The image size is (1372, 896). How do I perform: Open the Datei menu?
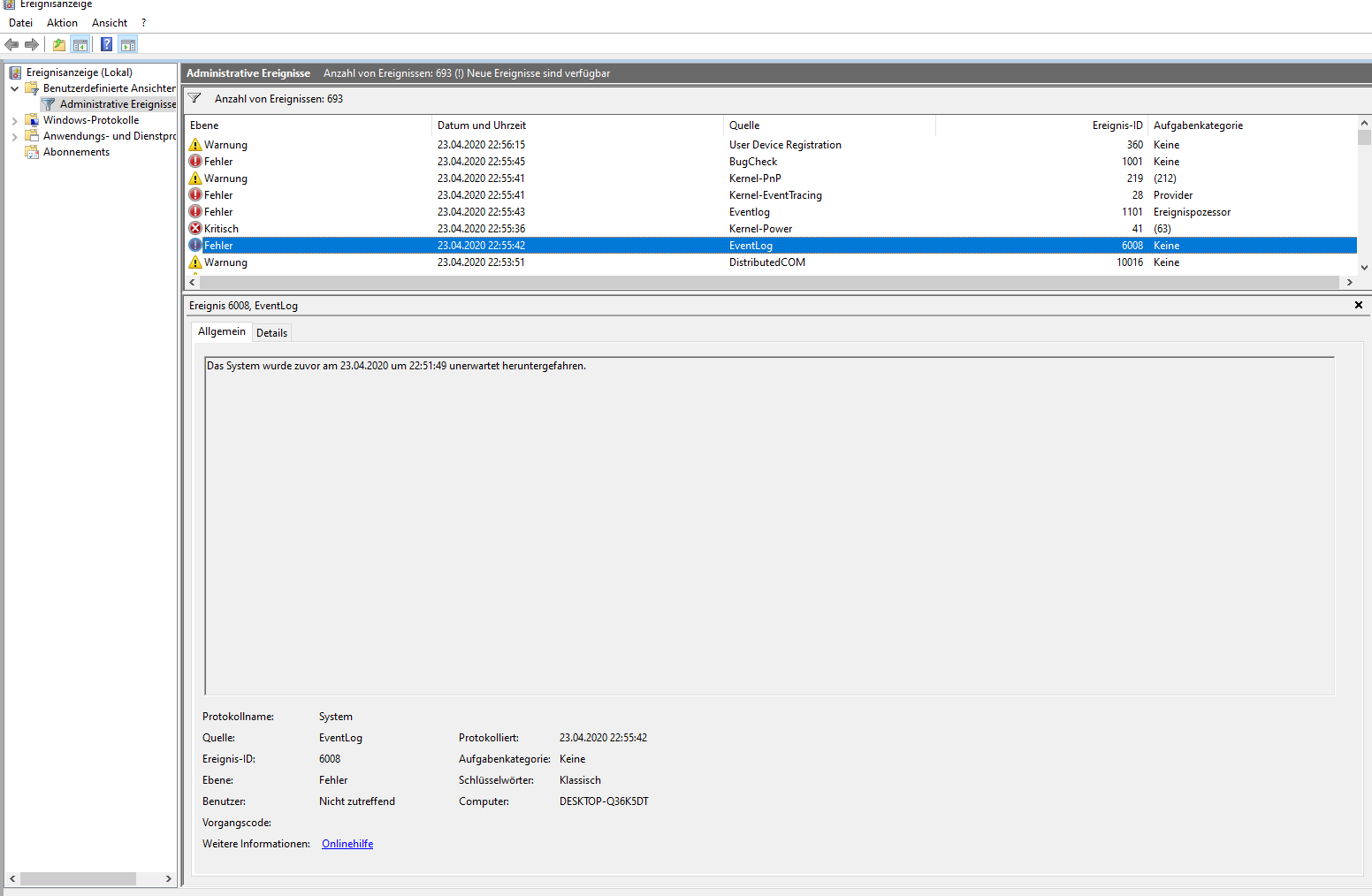(x=20, y=23)
